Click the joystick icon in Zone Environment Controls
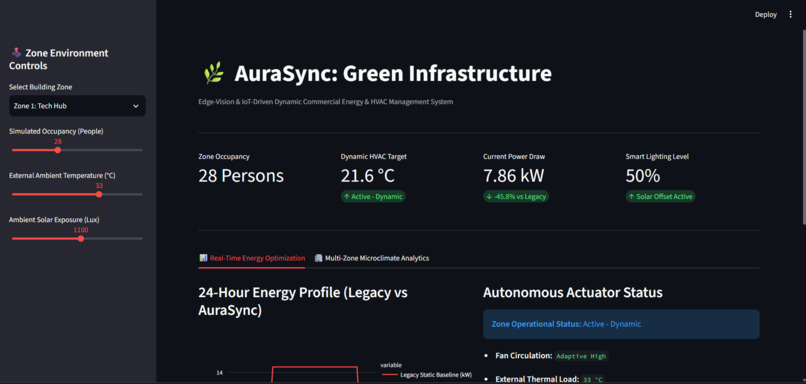This screenshot has width=806, height=384. (x=15, y=52)
